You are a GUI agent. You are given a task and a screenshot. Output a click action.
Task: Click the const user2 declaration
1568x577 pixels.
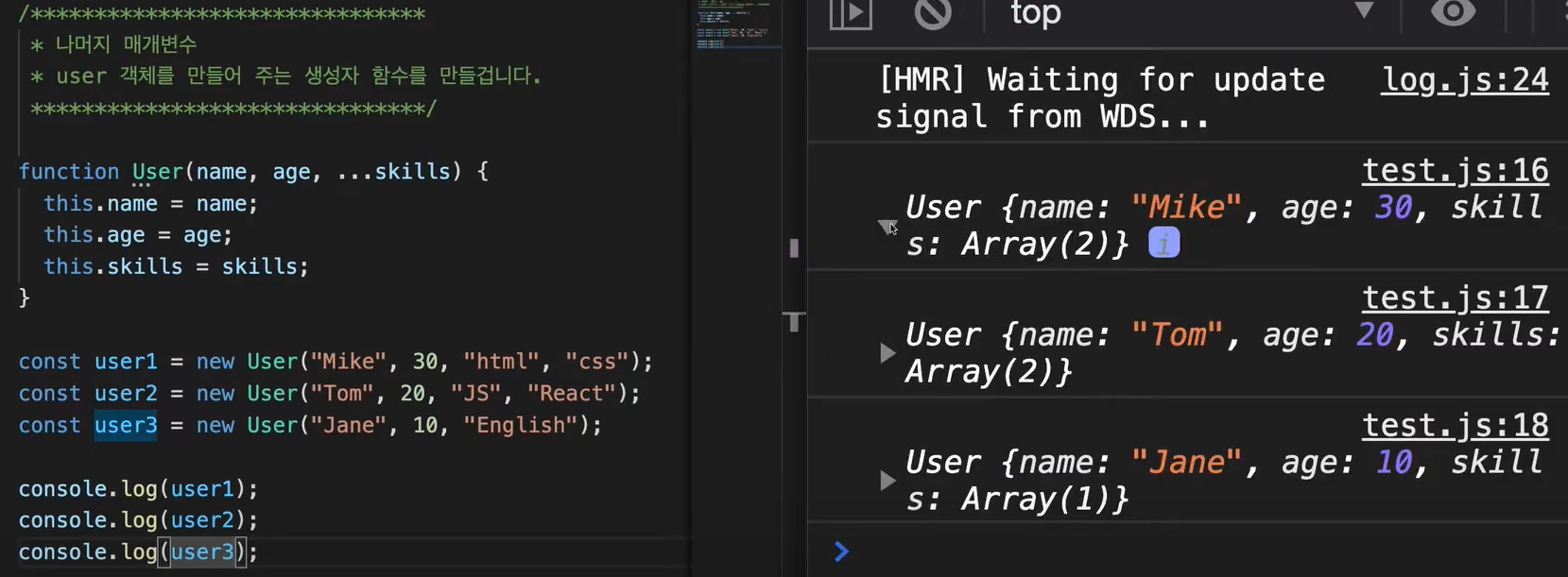[x=330, y=394]
